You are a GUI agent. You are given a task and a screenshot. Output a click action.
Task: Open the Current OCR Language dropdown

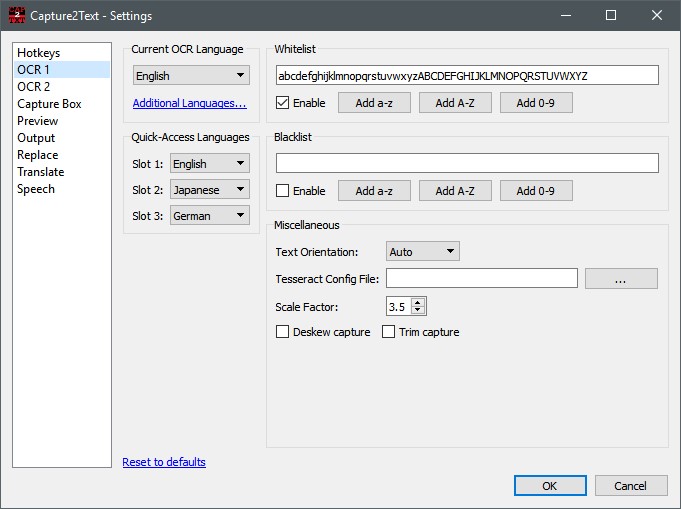191,76
